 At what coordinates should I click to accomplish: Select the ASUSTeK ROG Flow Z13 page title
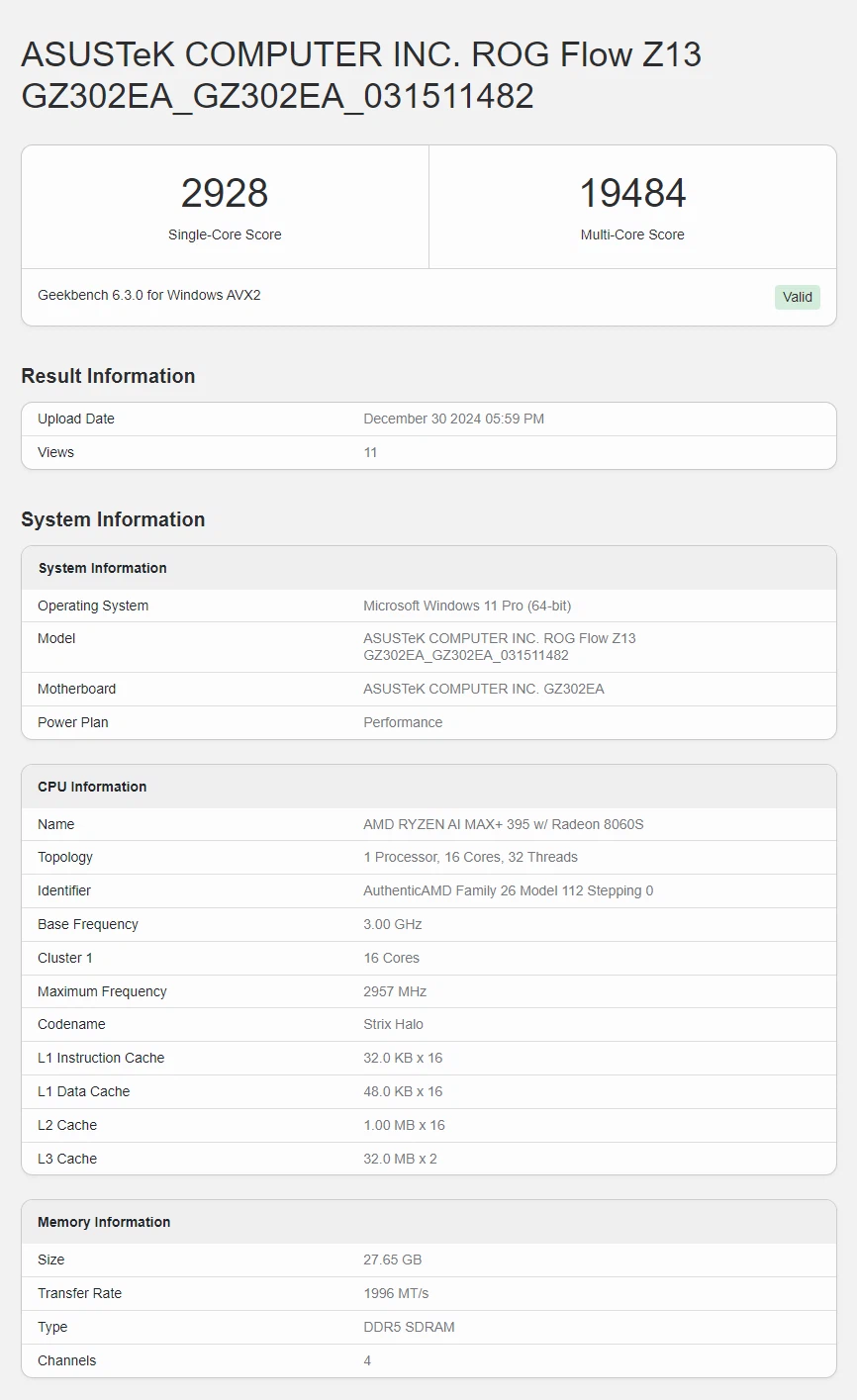click(x=361, y=74)
